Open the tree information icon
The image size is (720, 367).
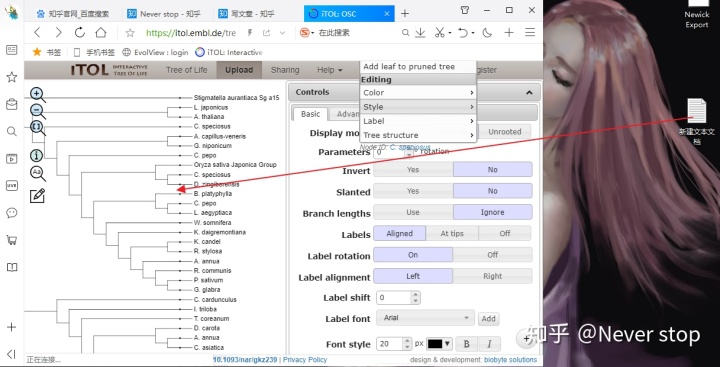coord(36,155)
